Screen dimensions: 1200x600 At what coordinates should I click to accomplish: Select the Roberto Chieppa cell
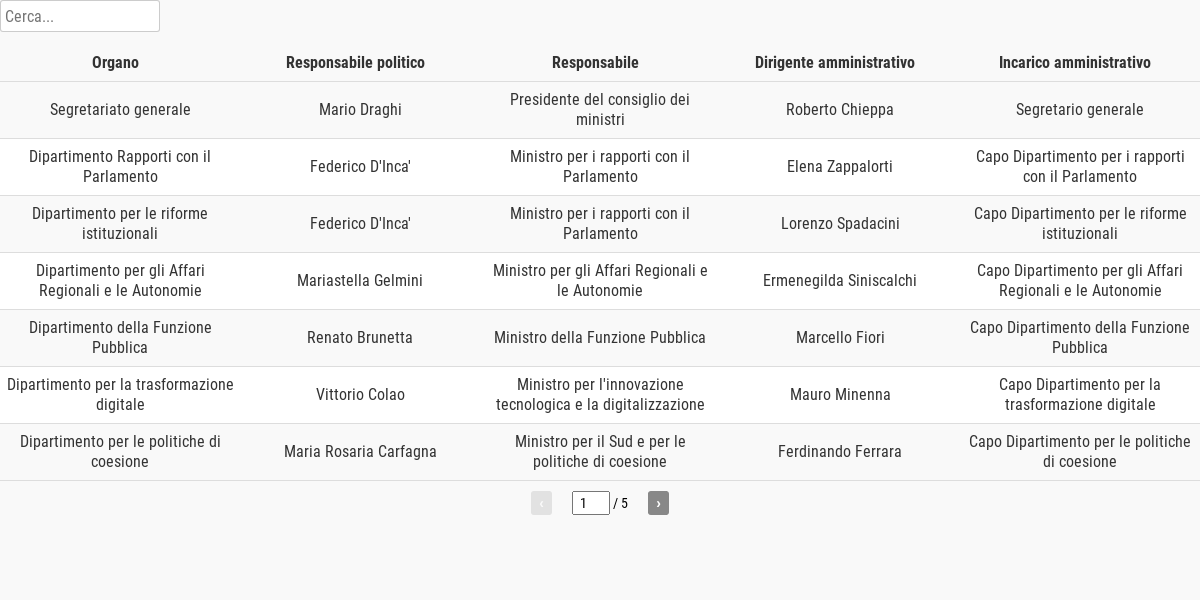[840, 110]
